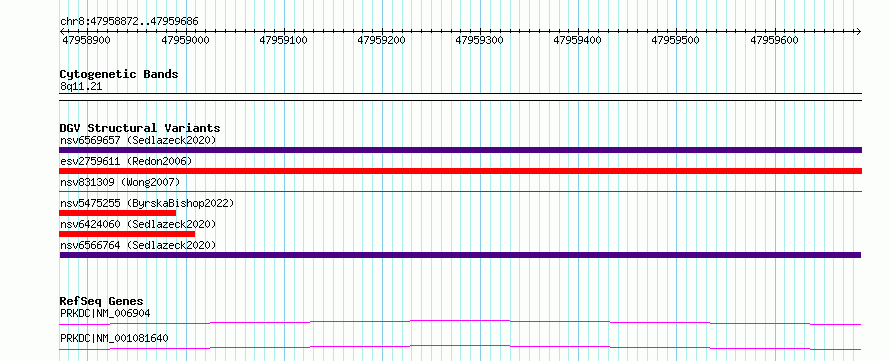This screenshot has width=890, height=361.
Task: Open variant nsv6566764 (Sedlazeck2020) label
Action: [138, 245]
